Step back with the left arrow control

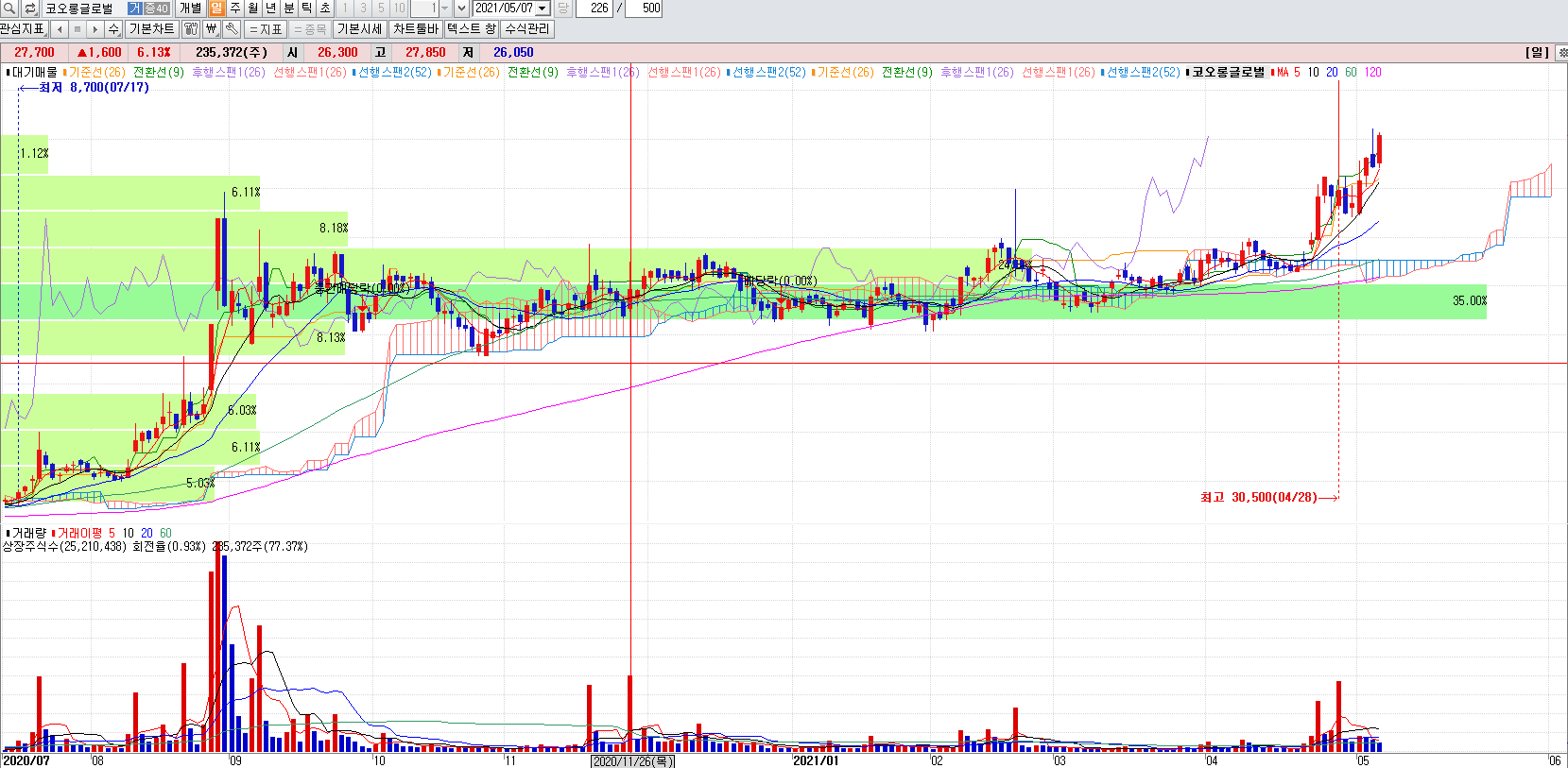pos(60,29)
